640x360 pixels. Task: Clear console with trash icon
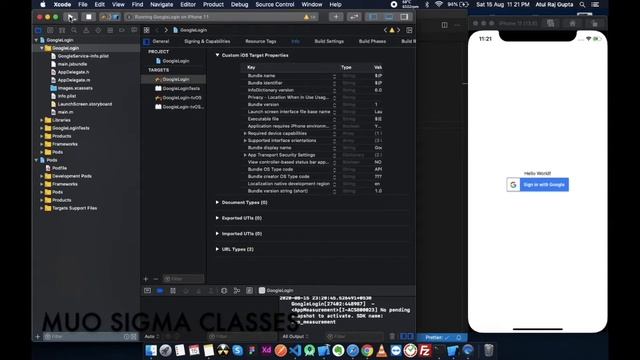pos(392,337)
